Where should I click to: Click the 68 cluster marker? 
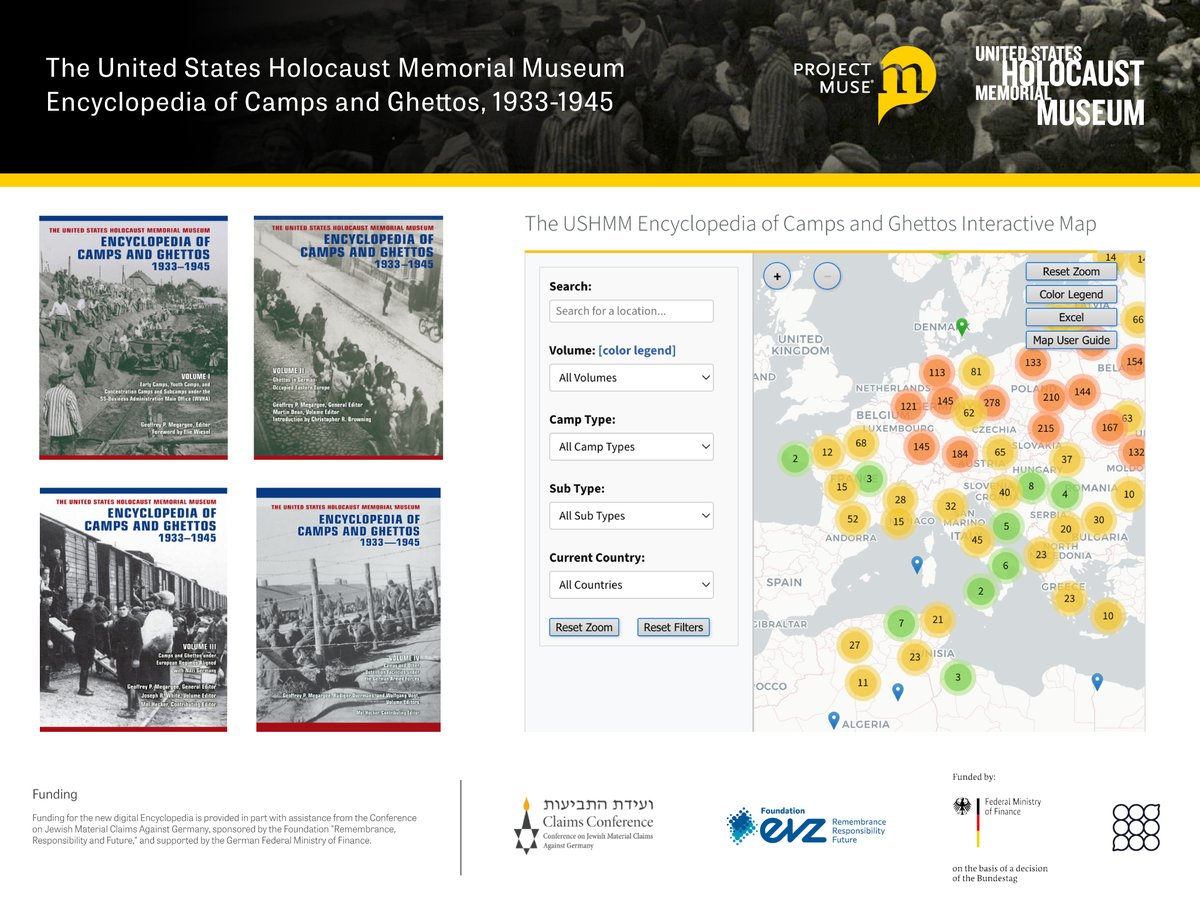coord(860,443)
